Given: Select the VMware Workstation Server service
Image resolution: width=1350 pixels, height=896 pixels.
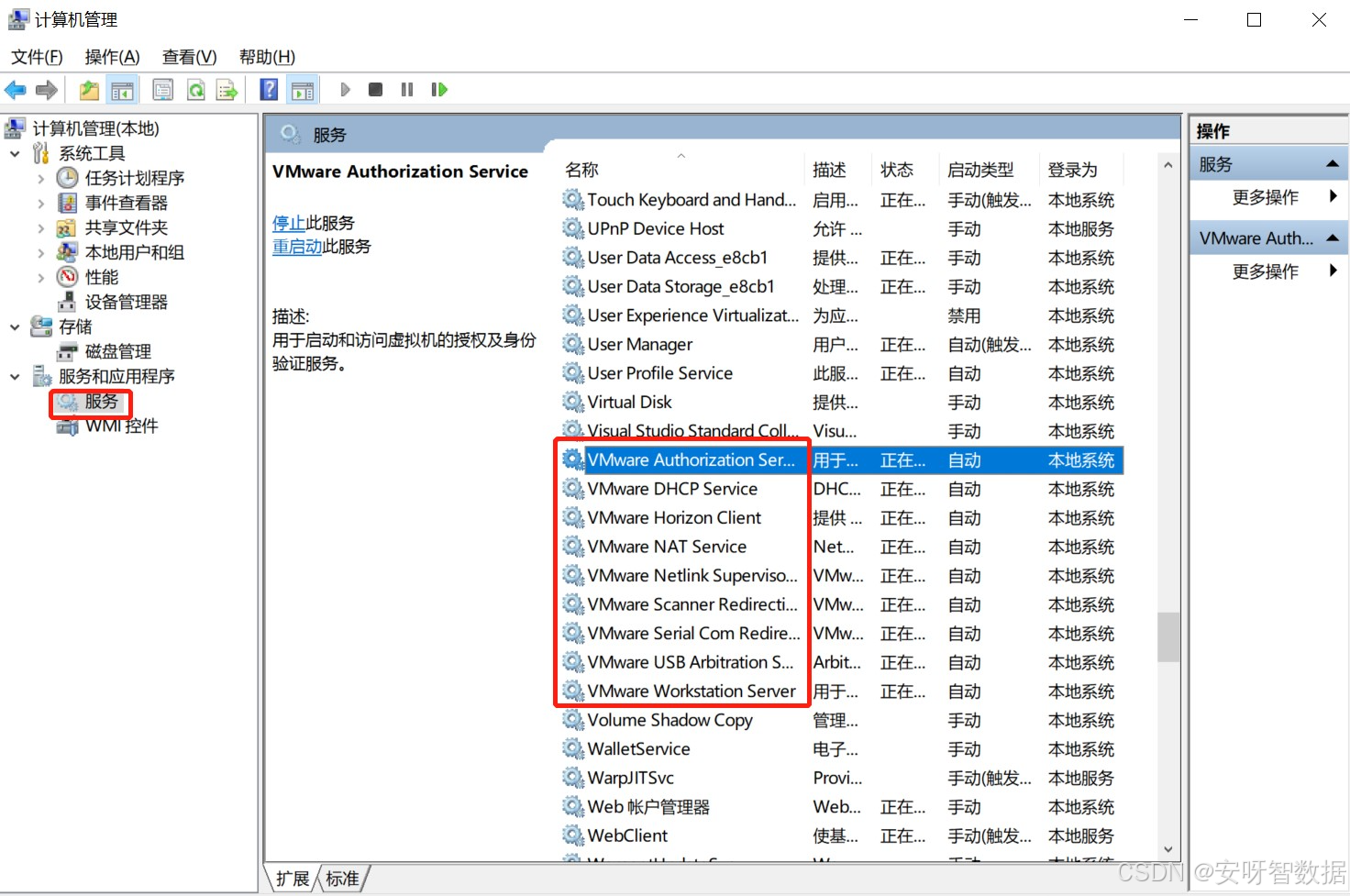Looking at the screenshot, I should (842, 691).
